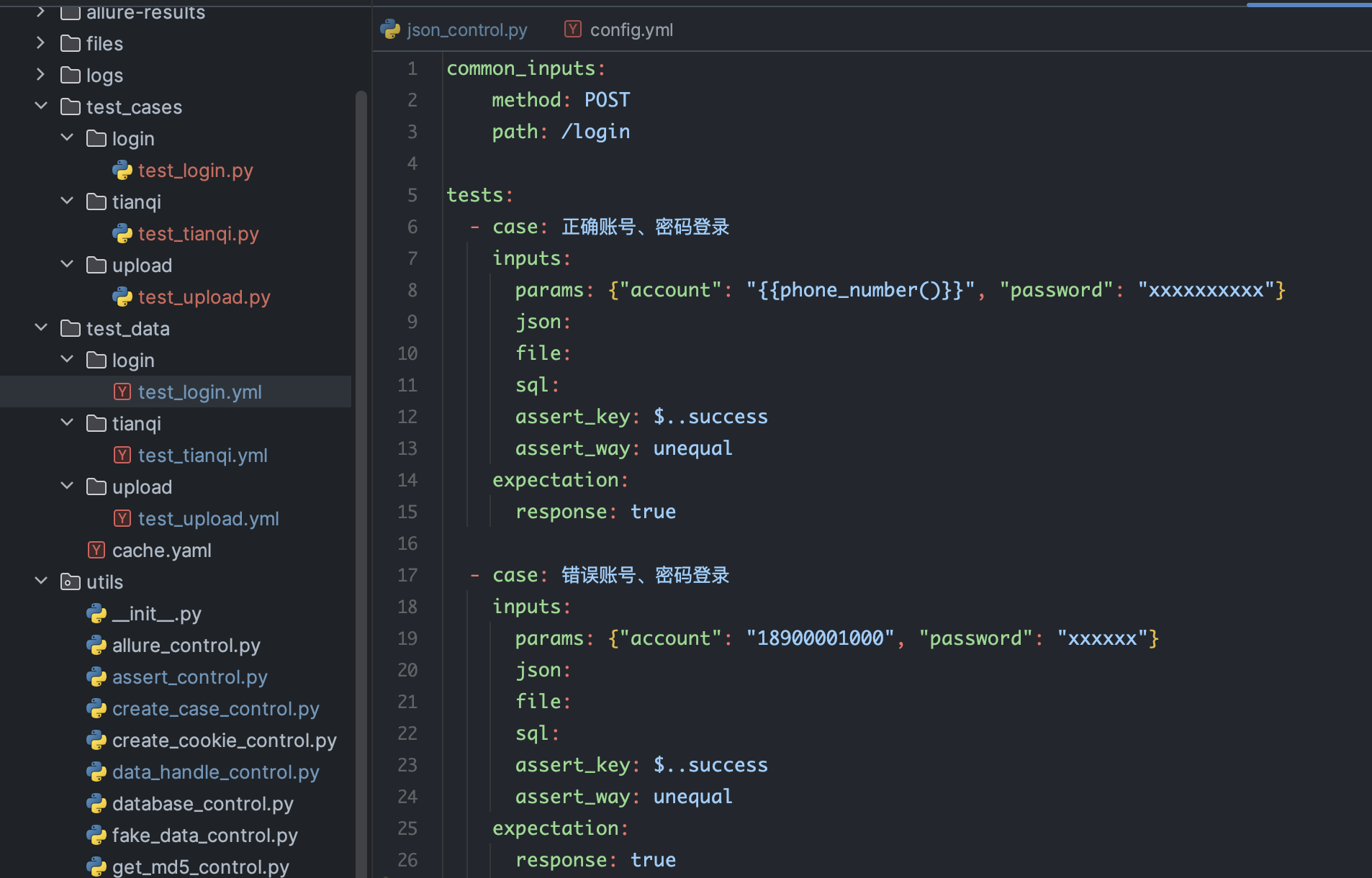Click the test_cases folder icon
The height and width of the screenshot is (878, 1372).
[x=71, y=107]
